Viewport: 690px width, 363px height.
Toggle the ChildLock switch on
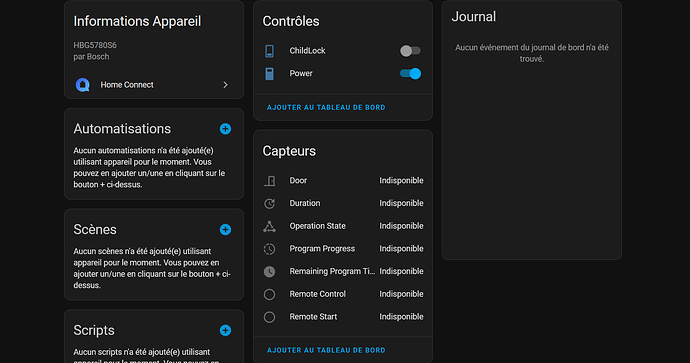point(410,51)
